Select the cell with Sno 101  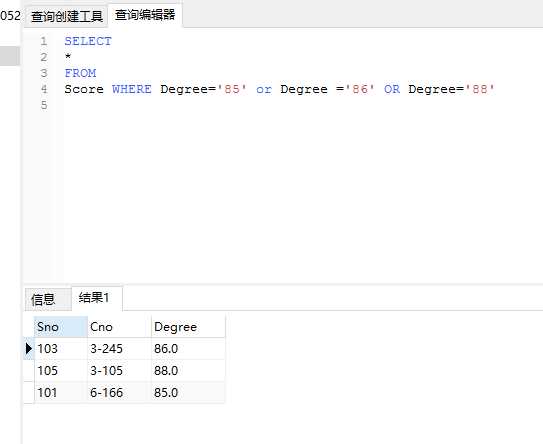tap(61, 392)
